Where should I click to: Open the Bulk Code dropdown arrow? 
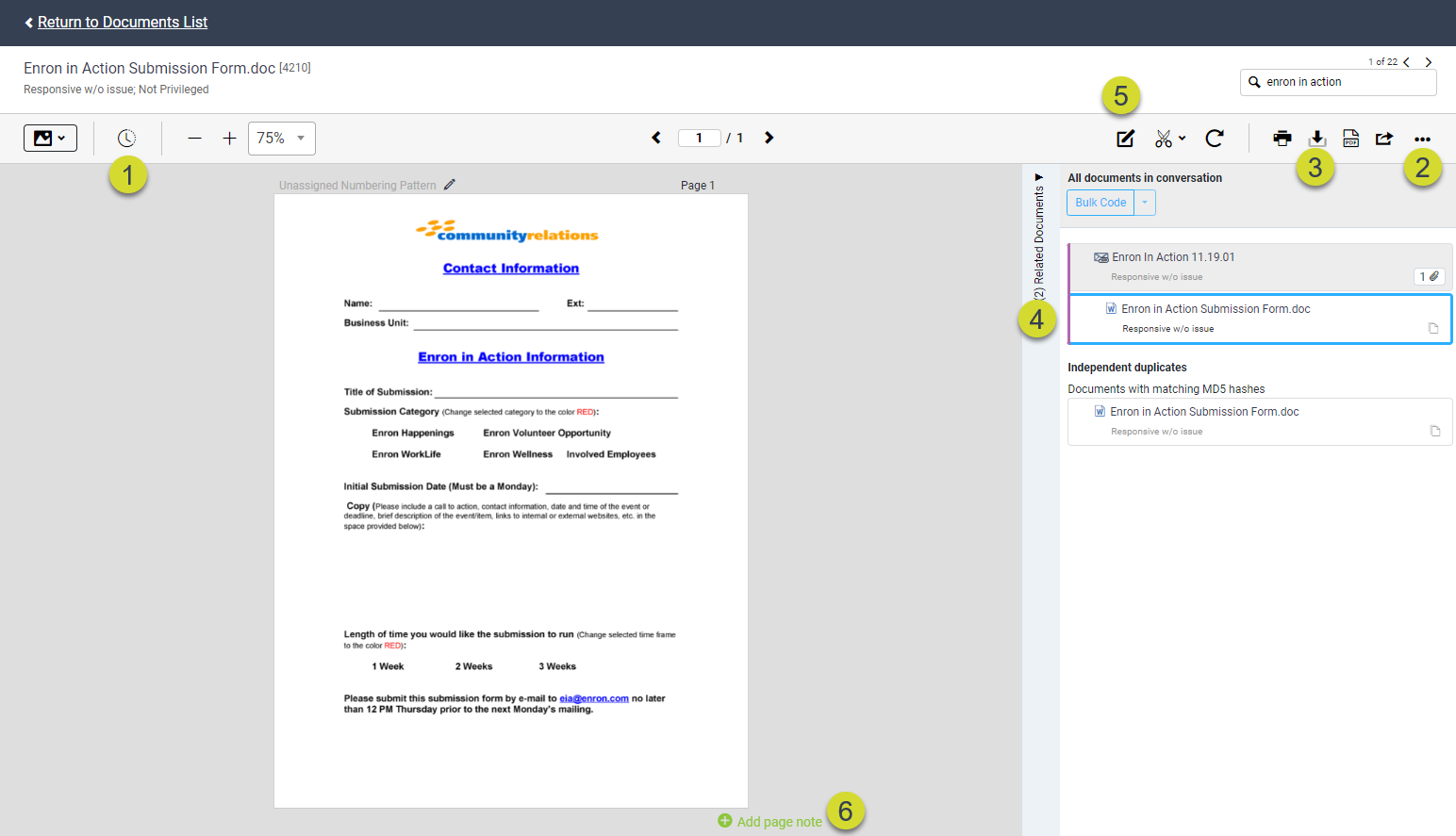pos(1145,203)
